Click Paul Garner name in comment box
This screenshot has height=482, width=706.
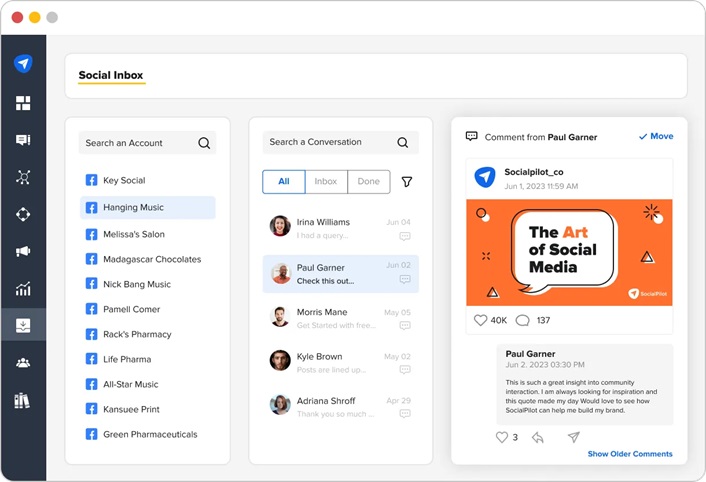[530, 354]
